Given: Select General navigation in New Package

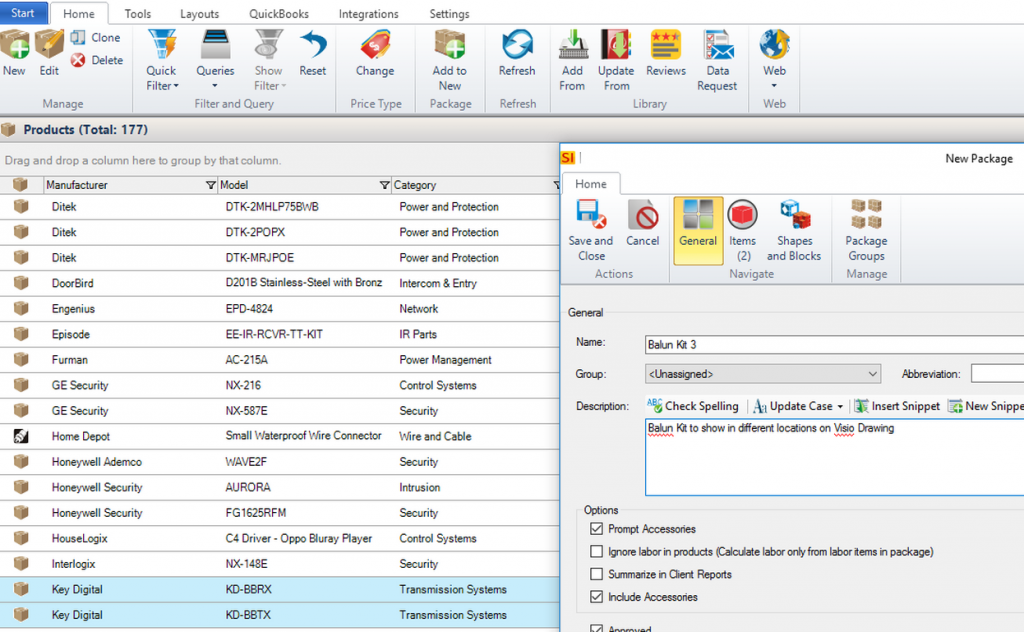Looking at the screenshot, I should (x=698, y=230).
